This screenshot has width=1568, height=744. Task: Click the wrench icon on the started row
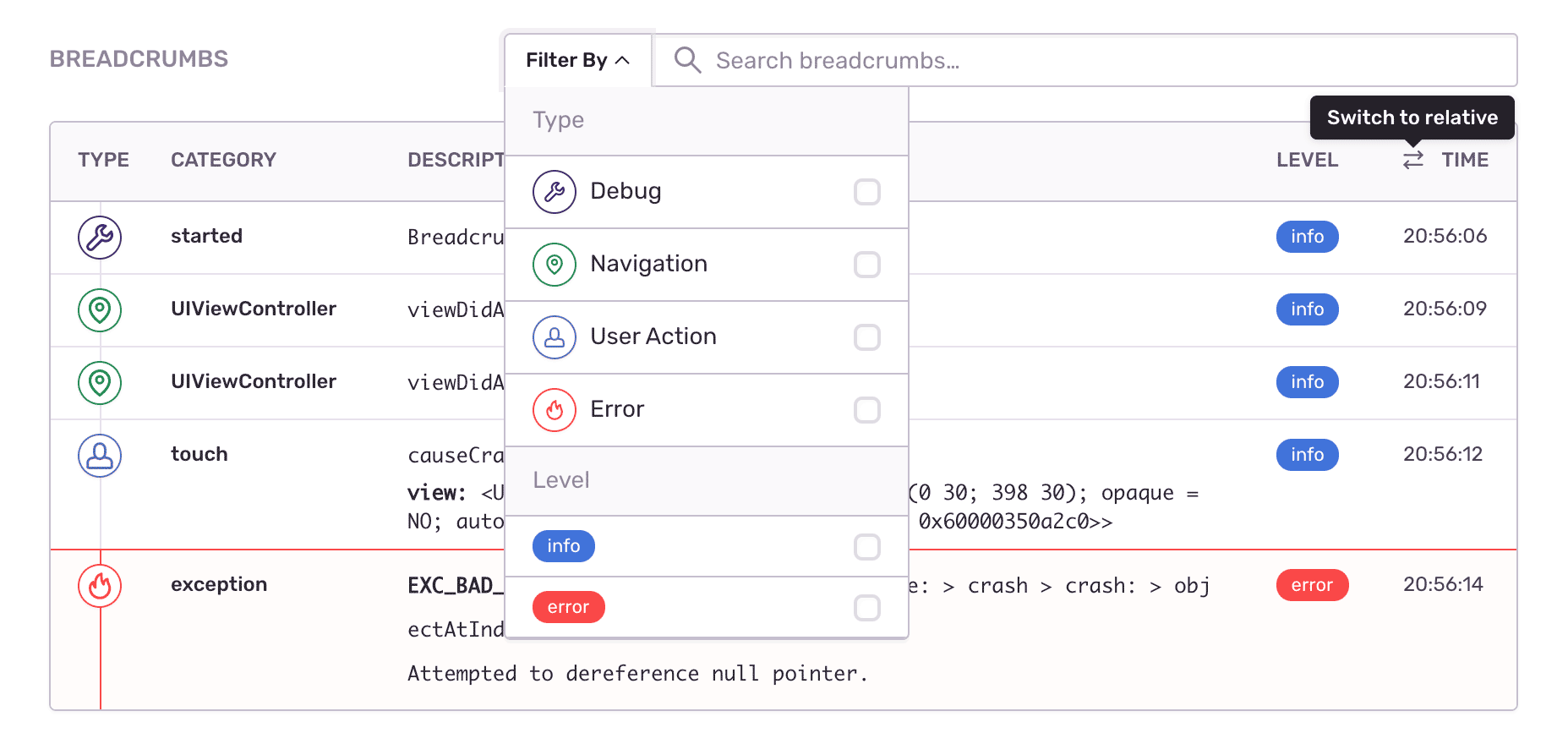pyautogui.click(x=100, y=238)
